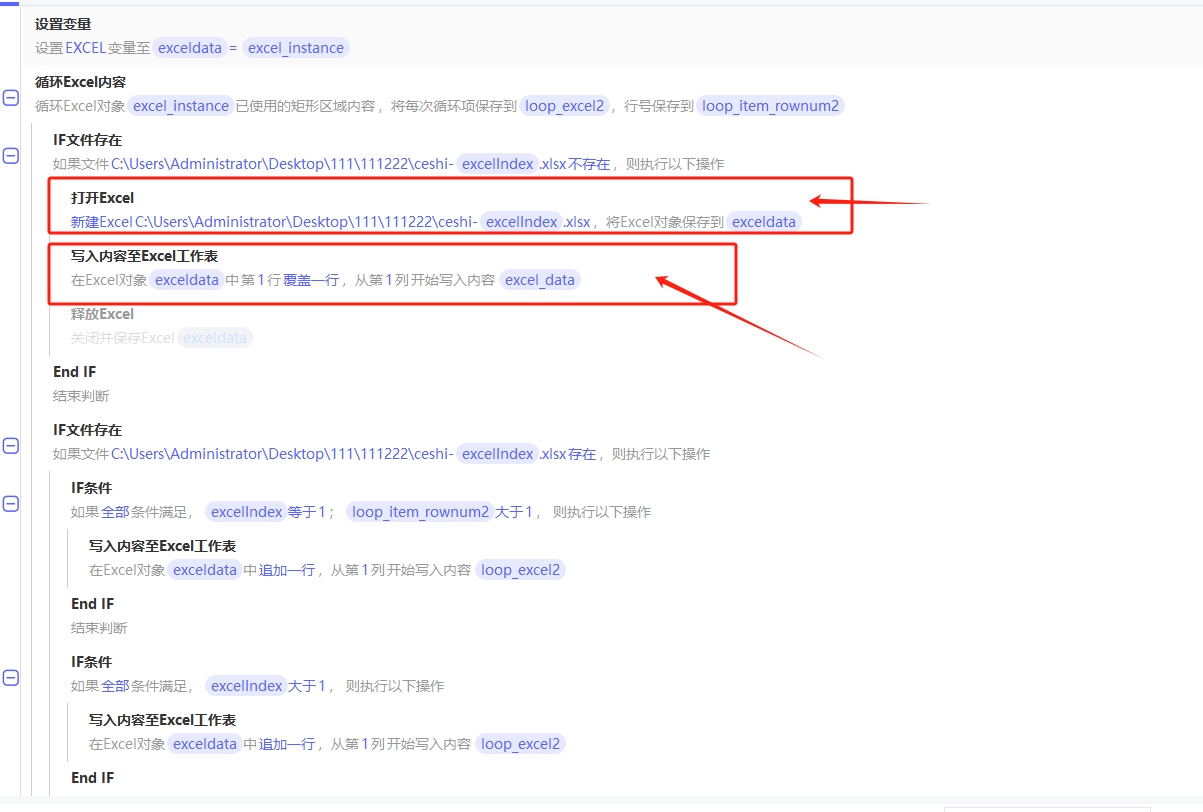
Task: Select the 打开Excel step
Action: coord(450,206)
